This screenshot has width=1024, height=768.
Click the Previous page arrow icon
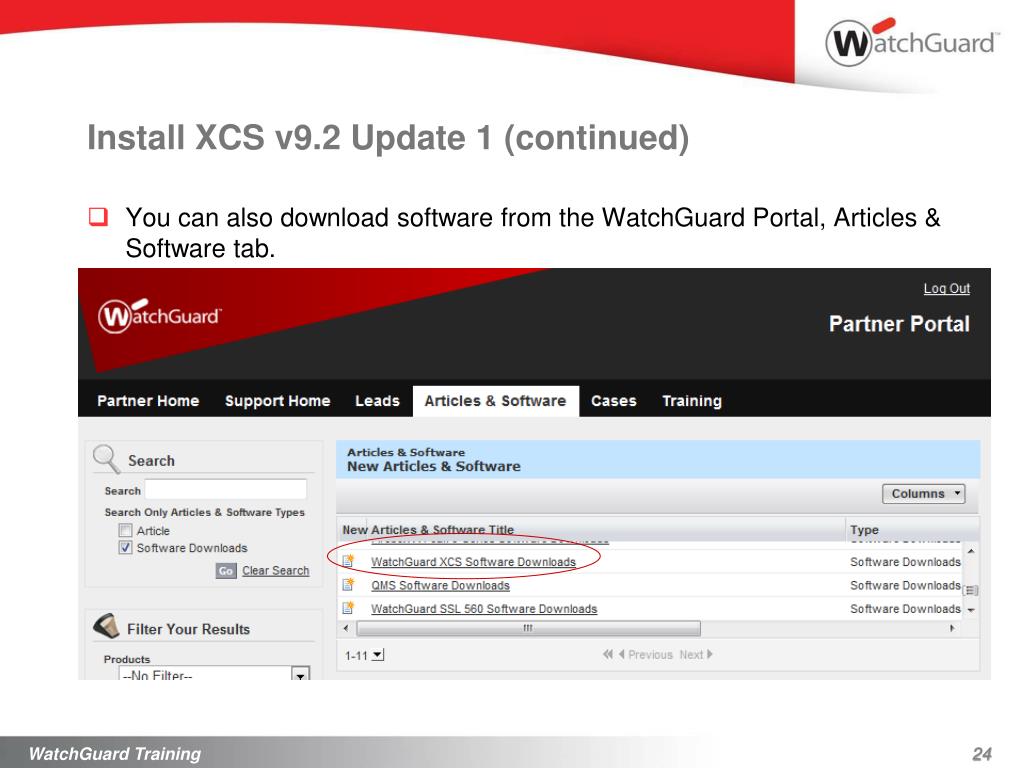(622, 654)
